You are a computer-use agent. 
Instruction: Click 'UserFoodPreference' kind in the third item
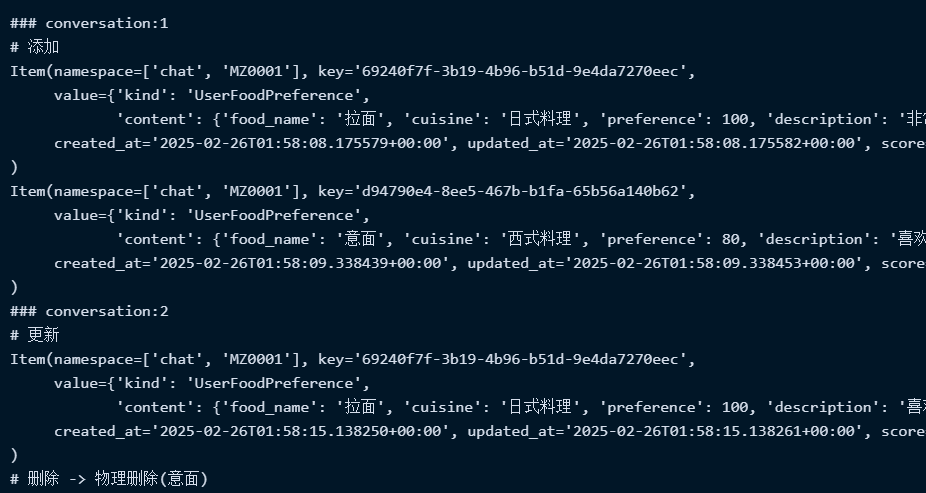274,383
